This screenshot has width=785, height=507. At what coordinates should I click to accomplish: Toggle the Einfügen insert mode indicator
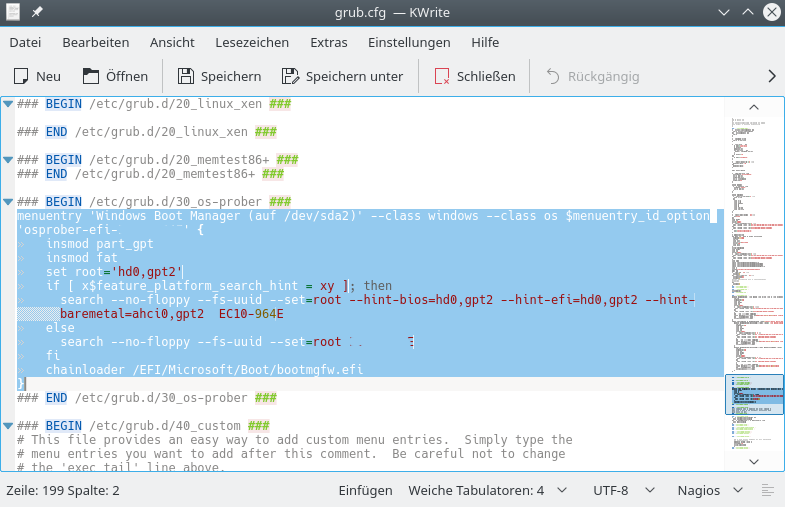pyautogui.click(x=365, y=490)
